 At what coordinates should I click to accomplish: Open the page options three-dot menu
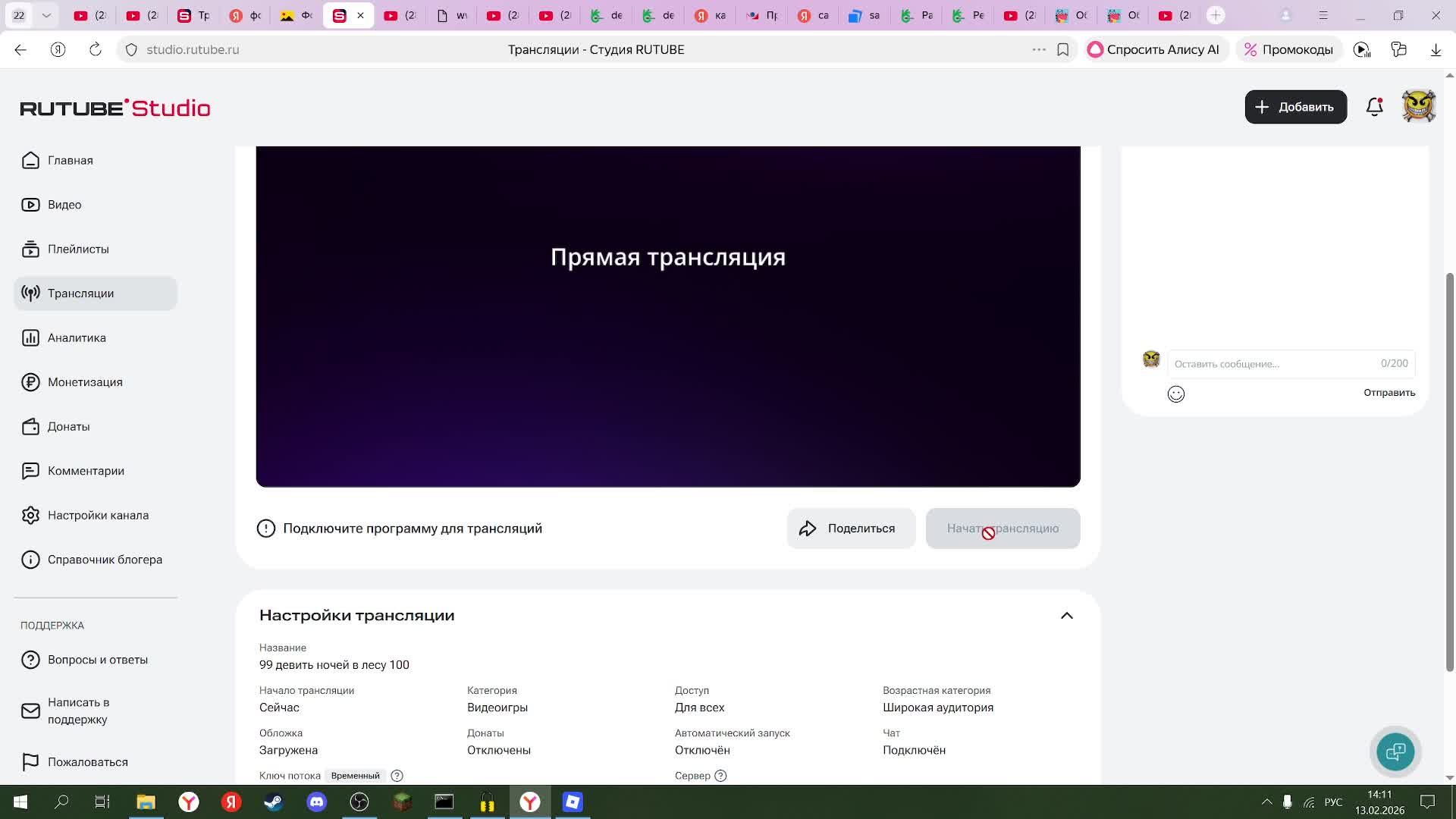point(1038,50)
